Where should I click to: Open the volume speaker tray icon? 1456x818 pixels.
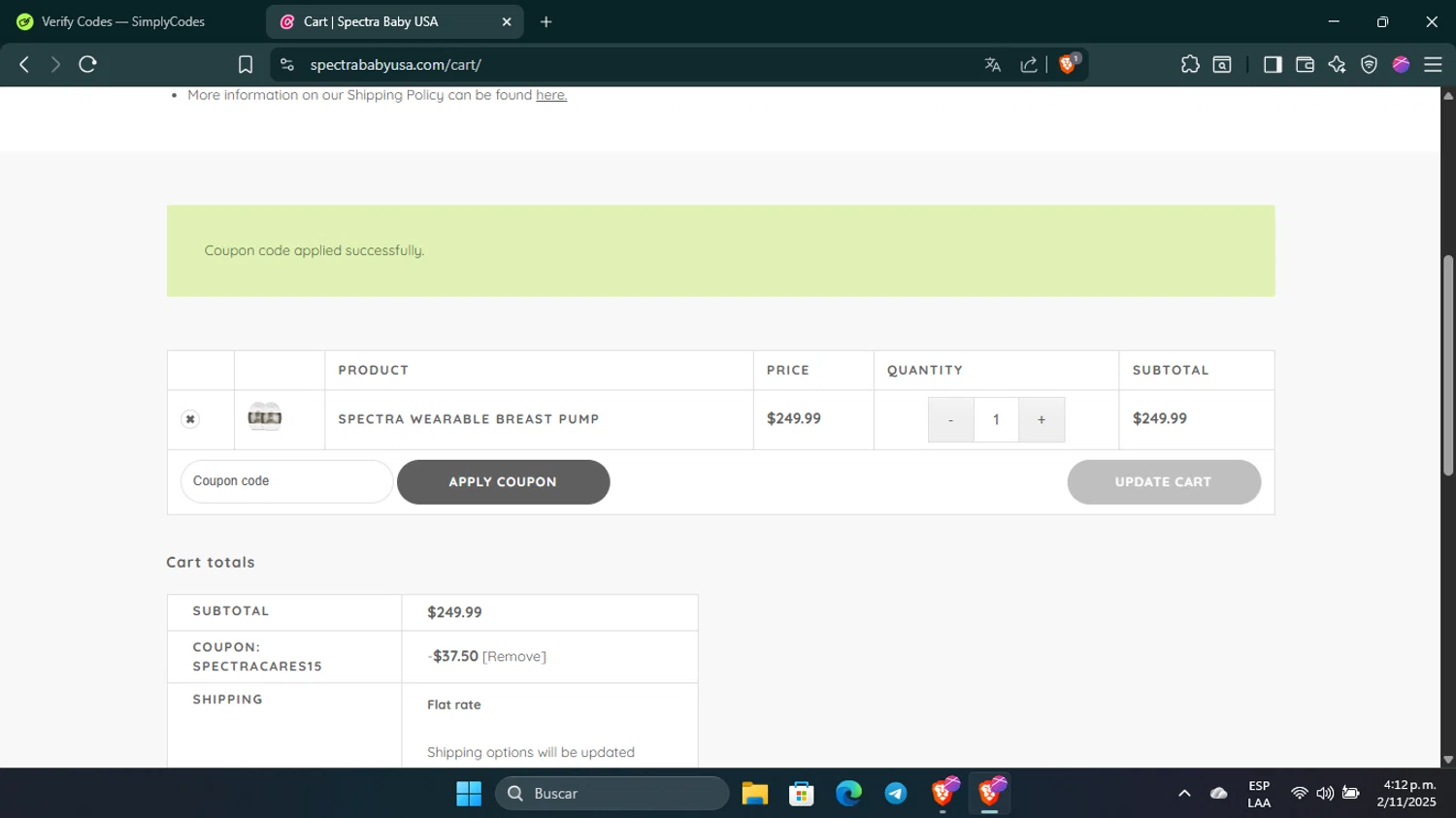[1325, 794]
